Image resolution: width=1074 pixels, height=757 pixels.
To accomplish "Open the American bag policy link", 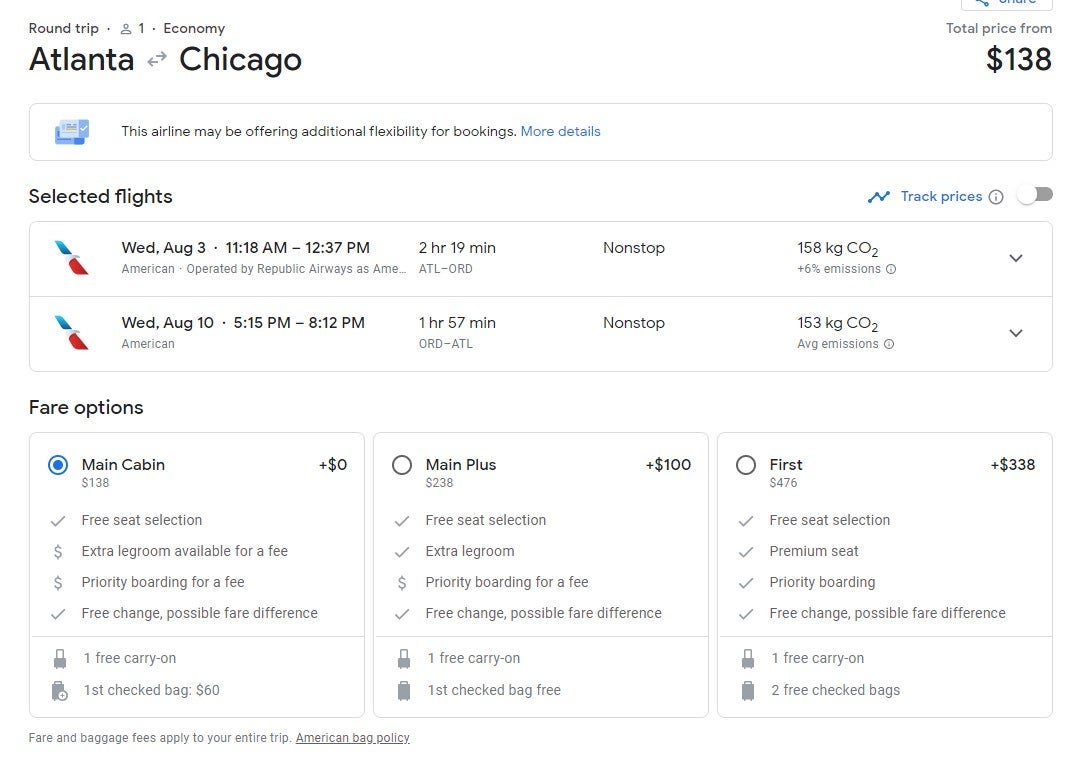I will [x=352, y=738].
